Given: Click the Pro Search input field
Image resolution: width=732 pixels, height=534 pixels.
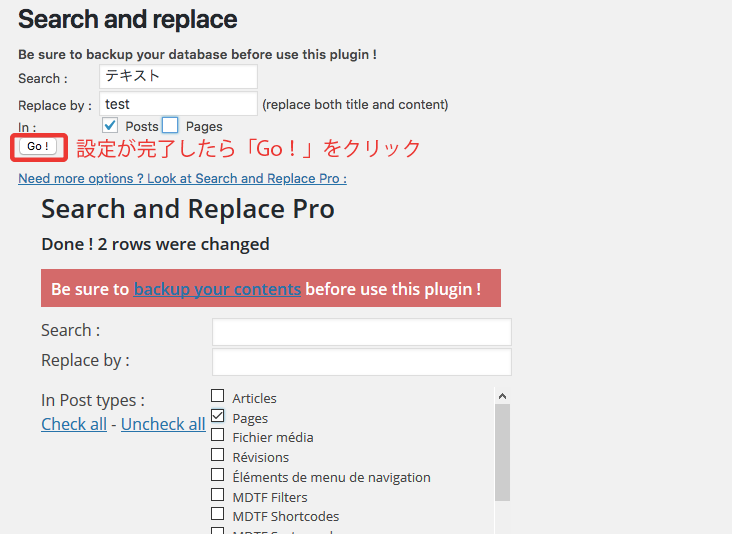Looking at the screenshot, I should click(x=361, y=332).
